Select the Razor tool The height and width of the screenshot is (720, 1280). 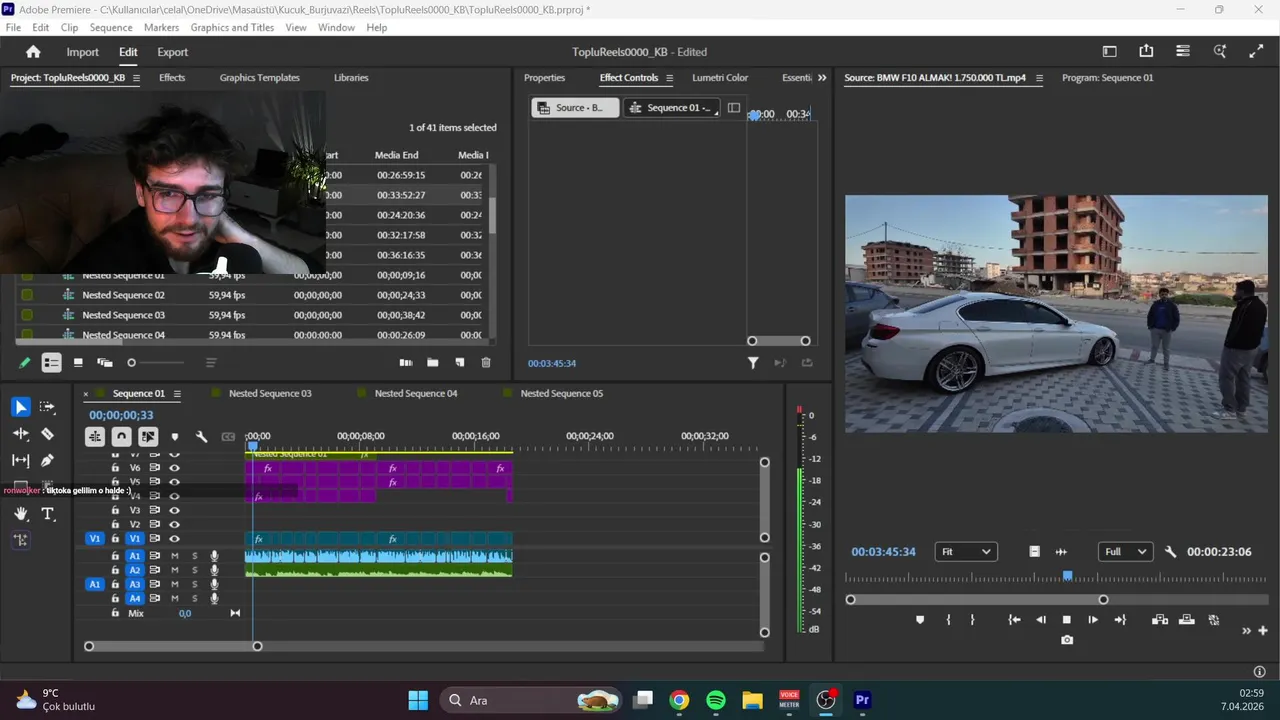tap(47, 434)
